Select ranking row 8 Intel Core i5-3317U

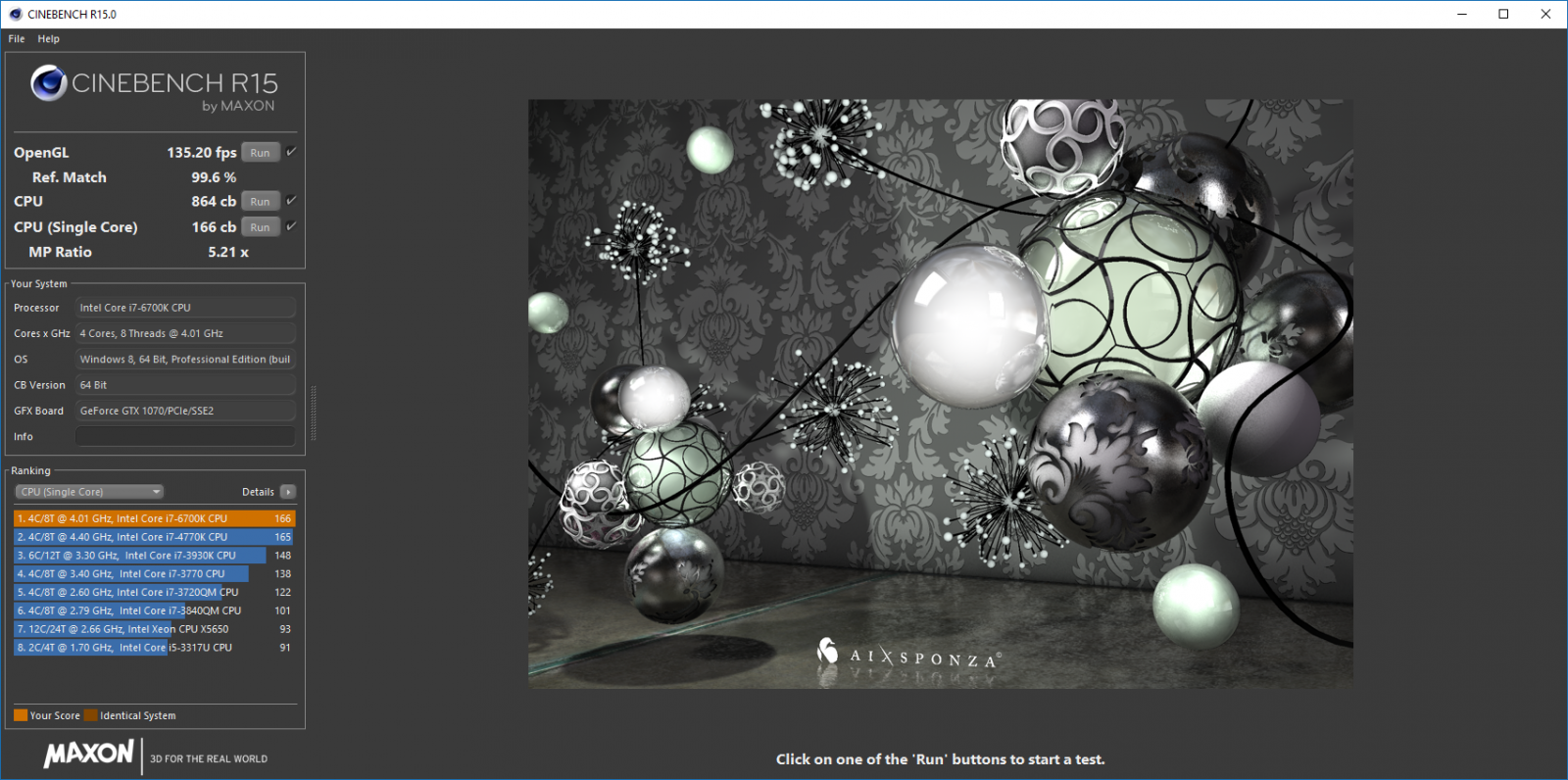(155, 648)
